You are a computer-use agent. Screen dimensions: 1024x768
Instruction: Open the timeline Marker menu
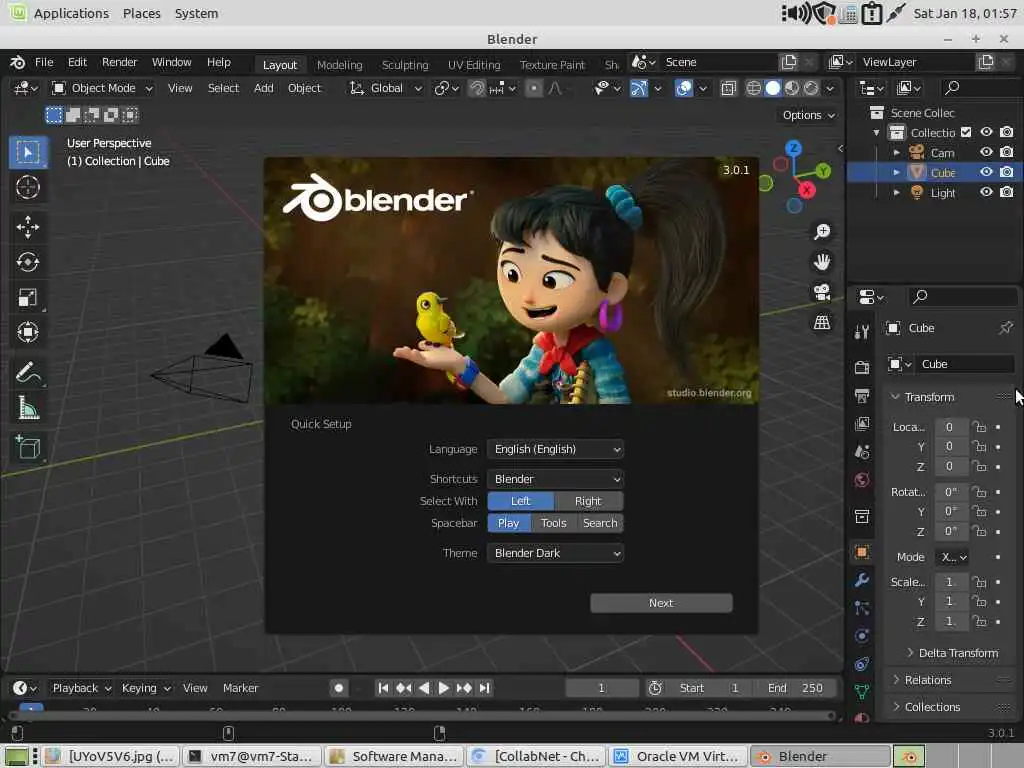coord(240,688)
